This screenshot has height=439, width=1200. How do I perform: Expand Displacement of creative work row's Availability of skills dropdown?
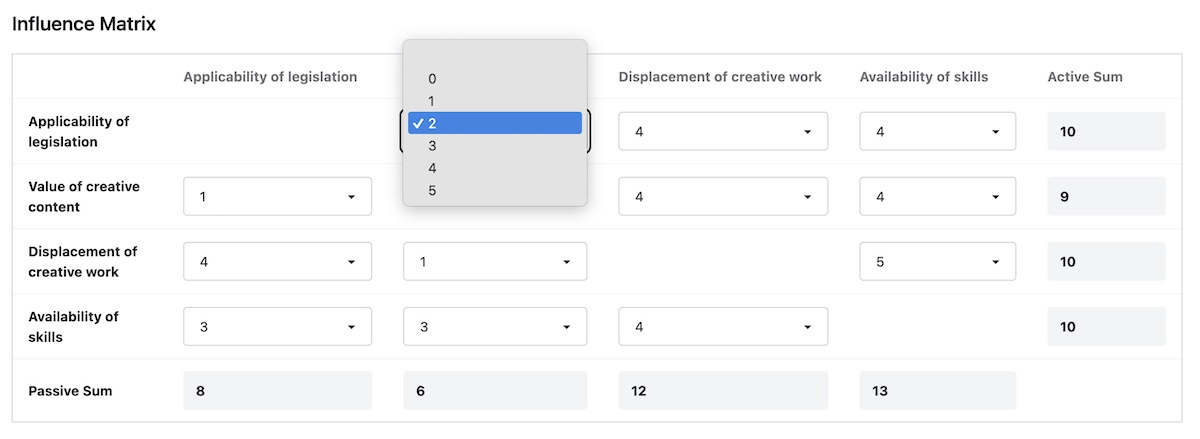coord(937,261)
